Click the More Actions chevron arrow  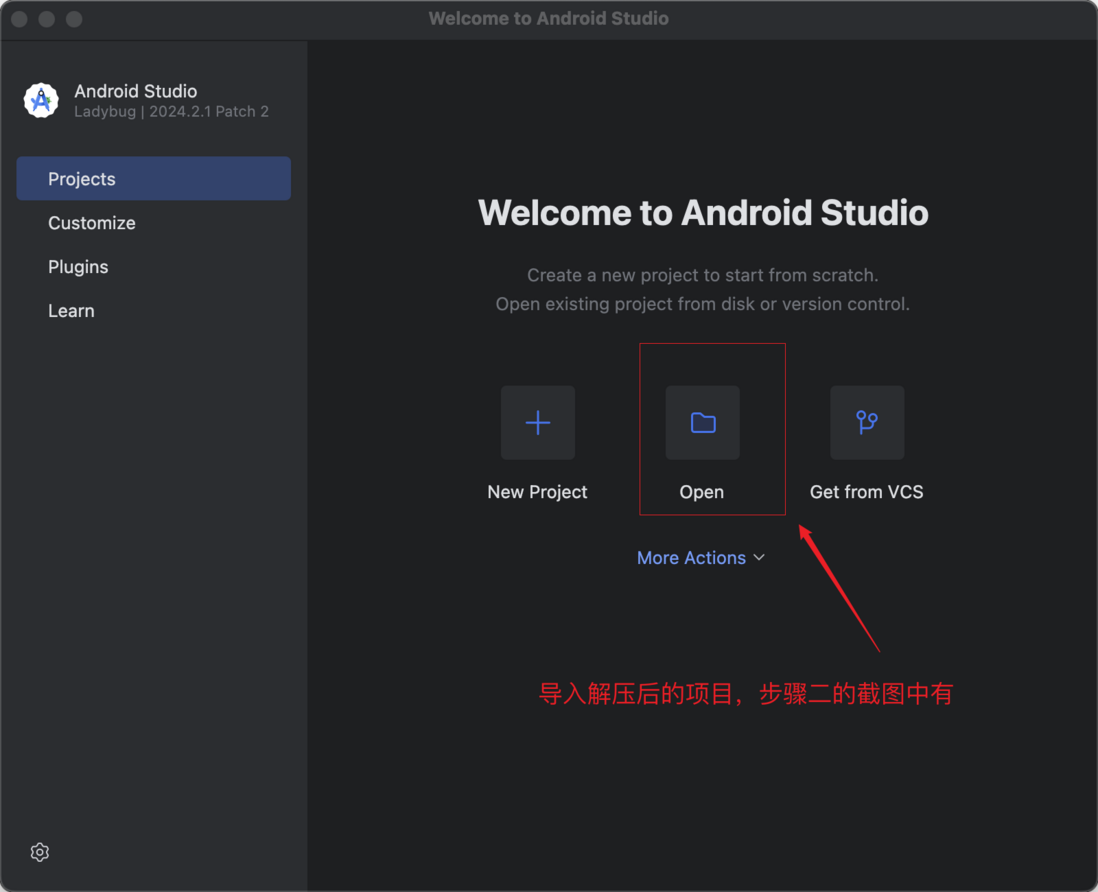coord(759,558)
